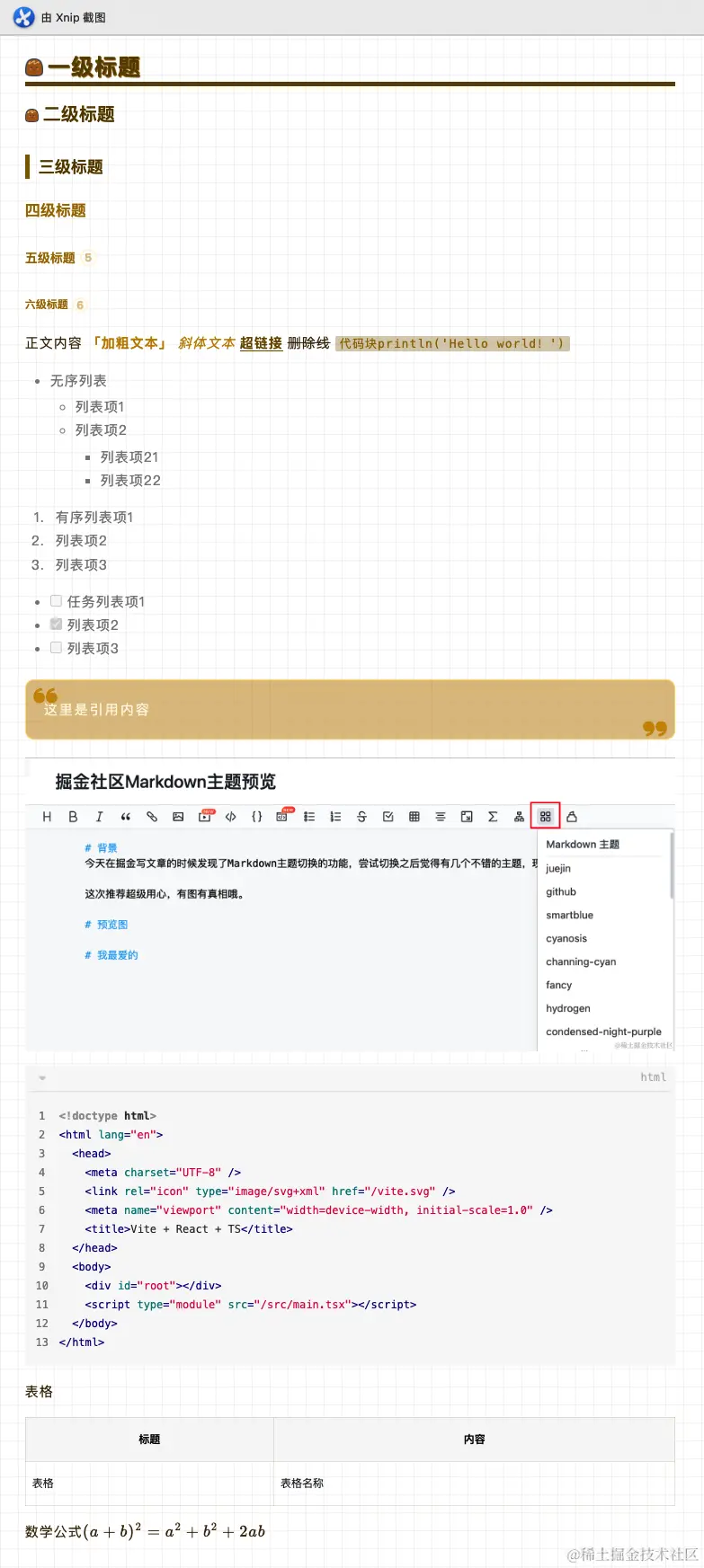Click the inline code println Hello world
Viewport: 704px width, 1568px height.
pos(452,343)
